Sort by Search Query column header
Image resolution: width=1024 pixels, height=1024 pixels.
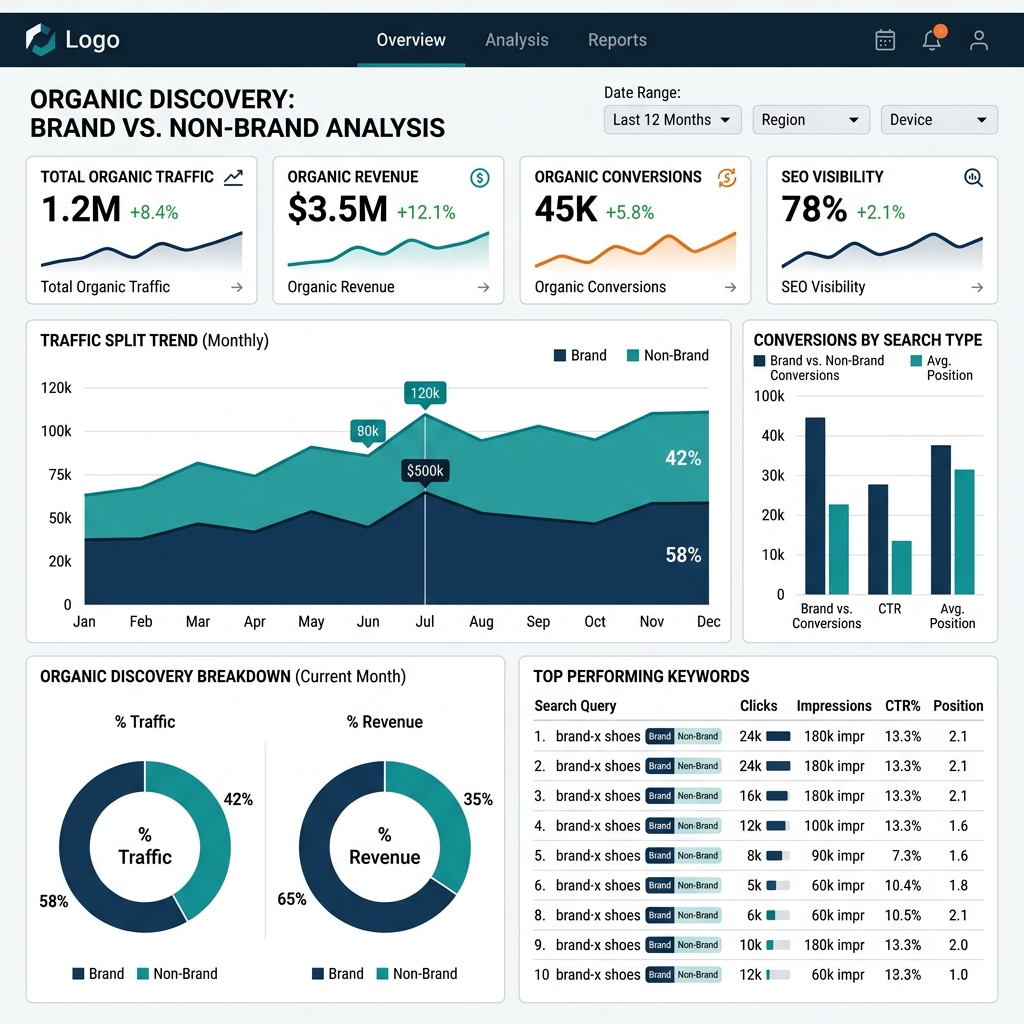click(x=575, y=706)
